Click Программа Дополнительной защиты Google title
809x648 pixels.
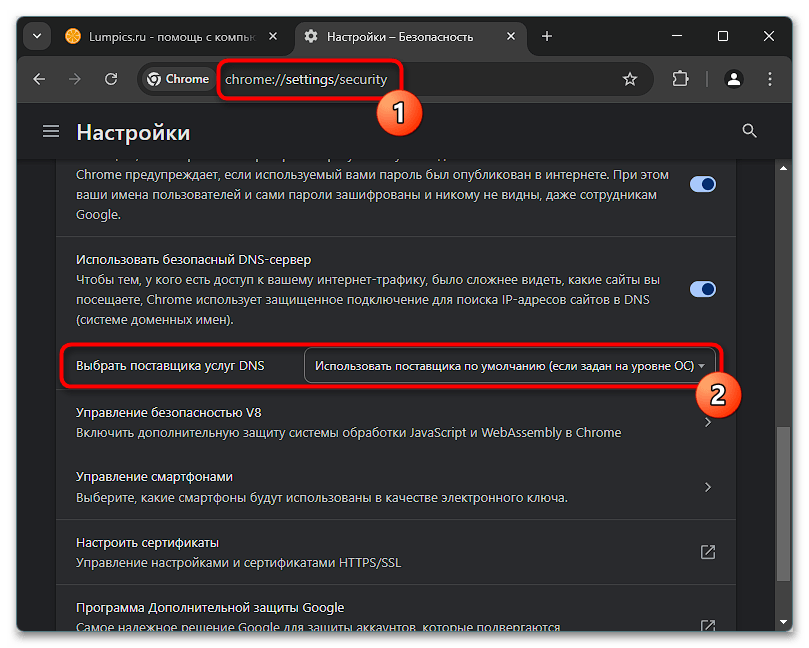point(210,608)
